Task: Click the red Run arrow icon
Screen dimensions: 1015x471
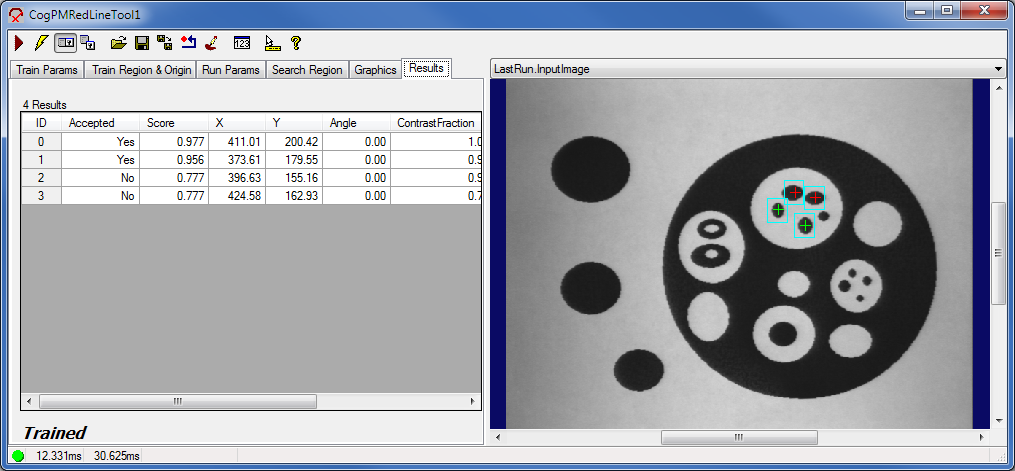Action: click(x=18, y=43)
